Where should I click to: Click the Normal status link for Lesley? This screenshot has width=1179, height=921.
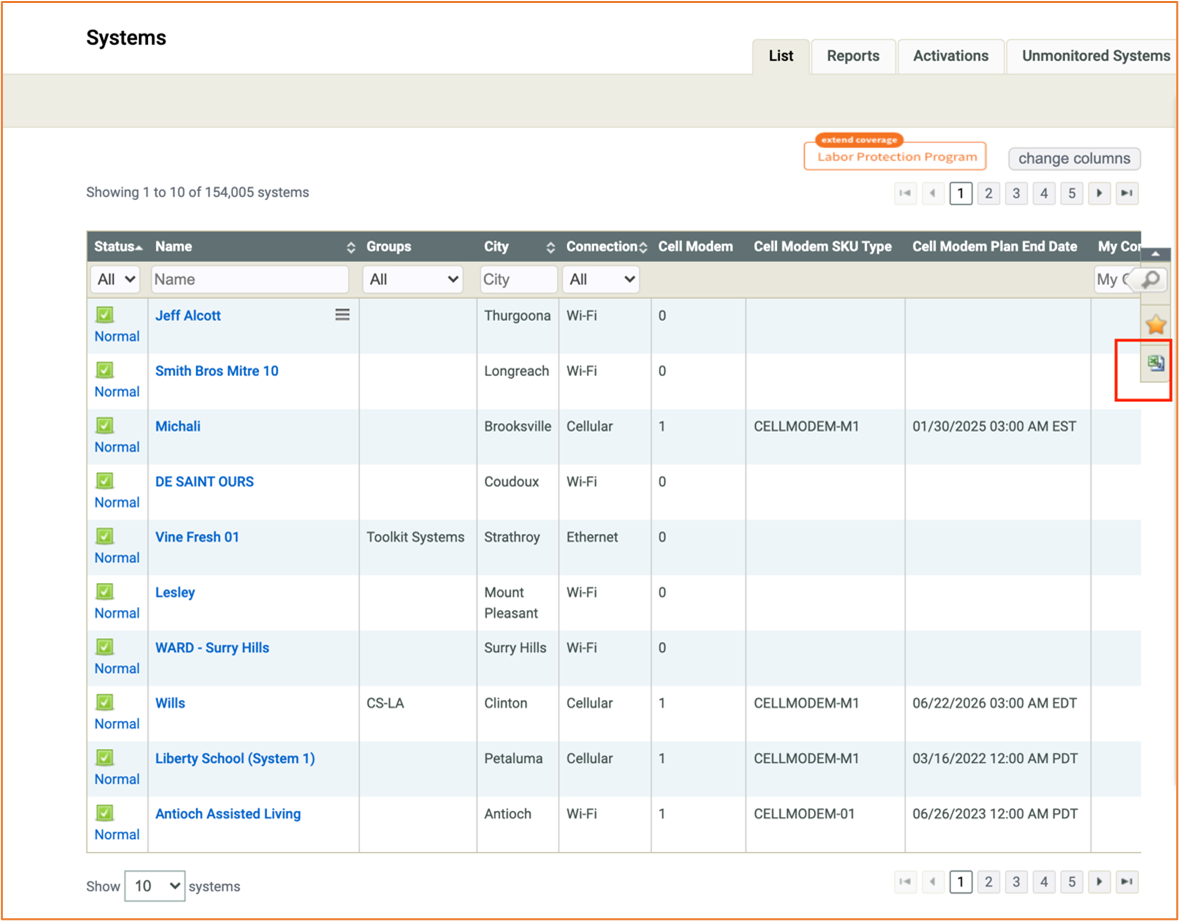[117, 613]
